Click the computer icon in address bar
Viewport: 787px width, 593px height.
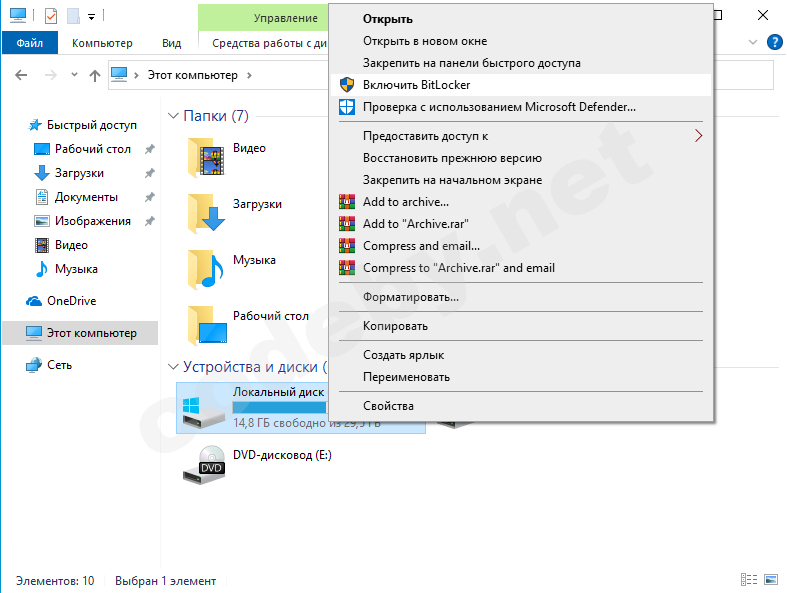tap(119, 74)
